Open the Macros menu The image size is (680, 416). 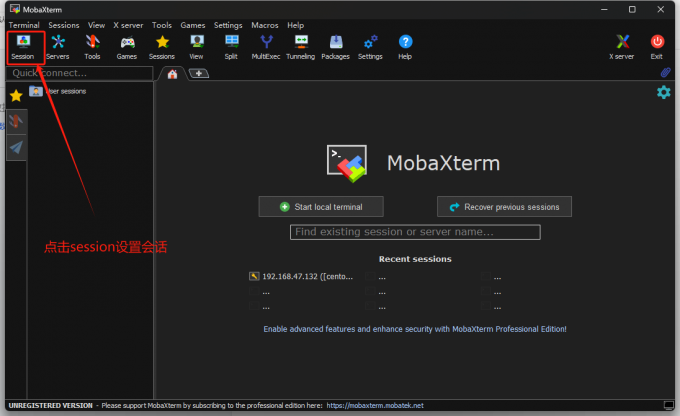[265, 25]
